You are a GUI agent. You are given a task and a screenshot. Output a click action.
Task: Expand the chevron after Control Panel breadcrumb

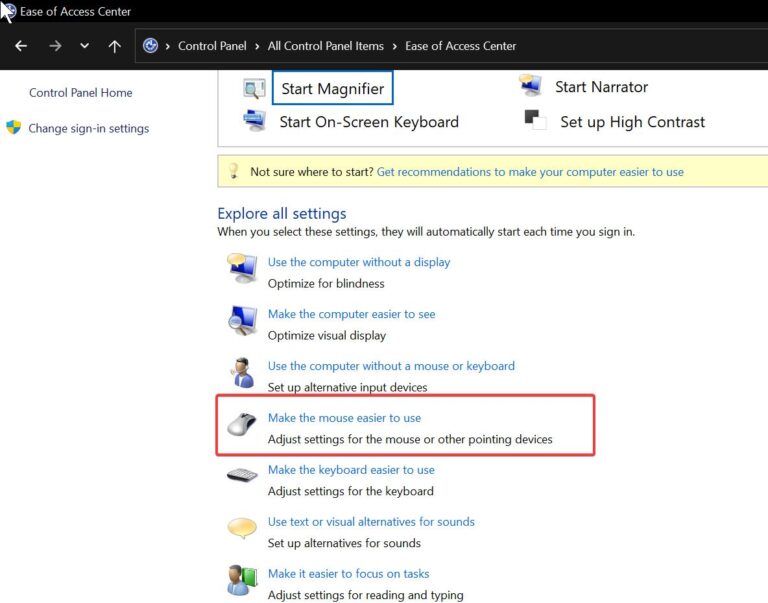(257, 46)
